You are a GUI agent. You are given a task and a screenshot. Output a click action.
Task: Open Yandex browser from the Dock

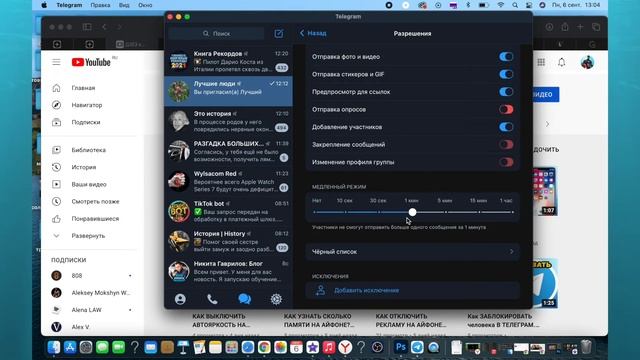[x=345, y=347]
